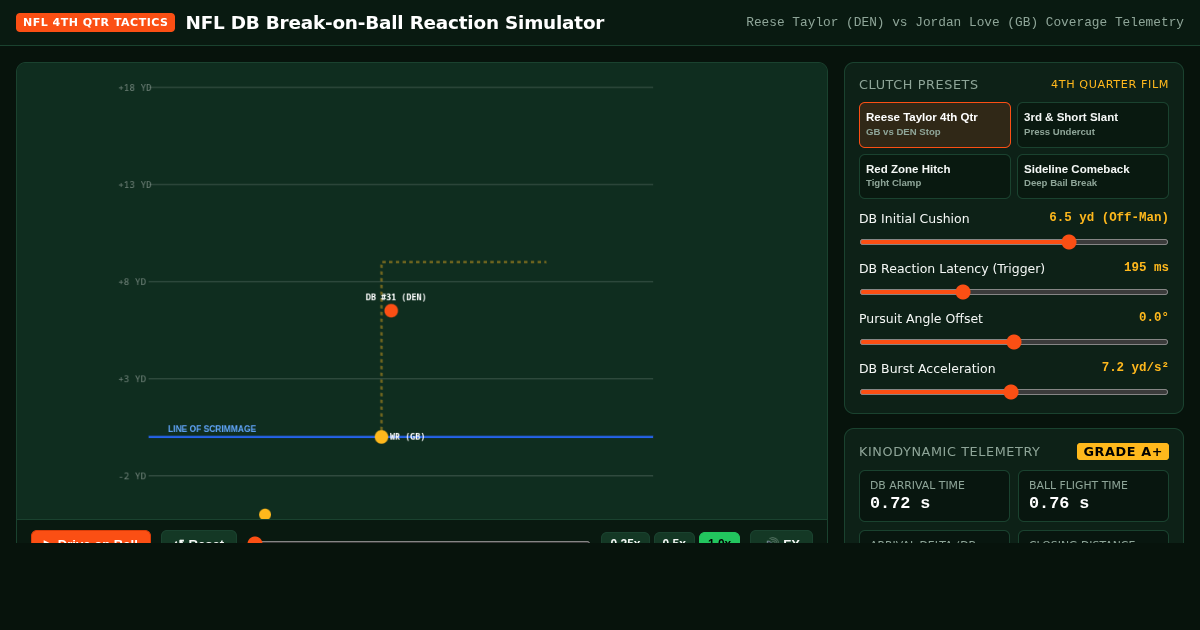Click the CLUTCH PRESETS heading
Image resolution: width=1200 pixels, height=630 pixels.
click(x=918, y=85)
